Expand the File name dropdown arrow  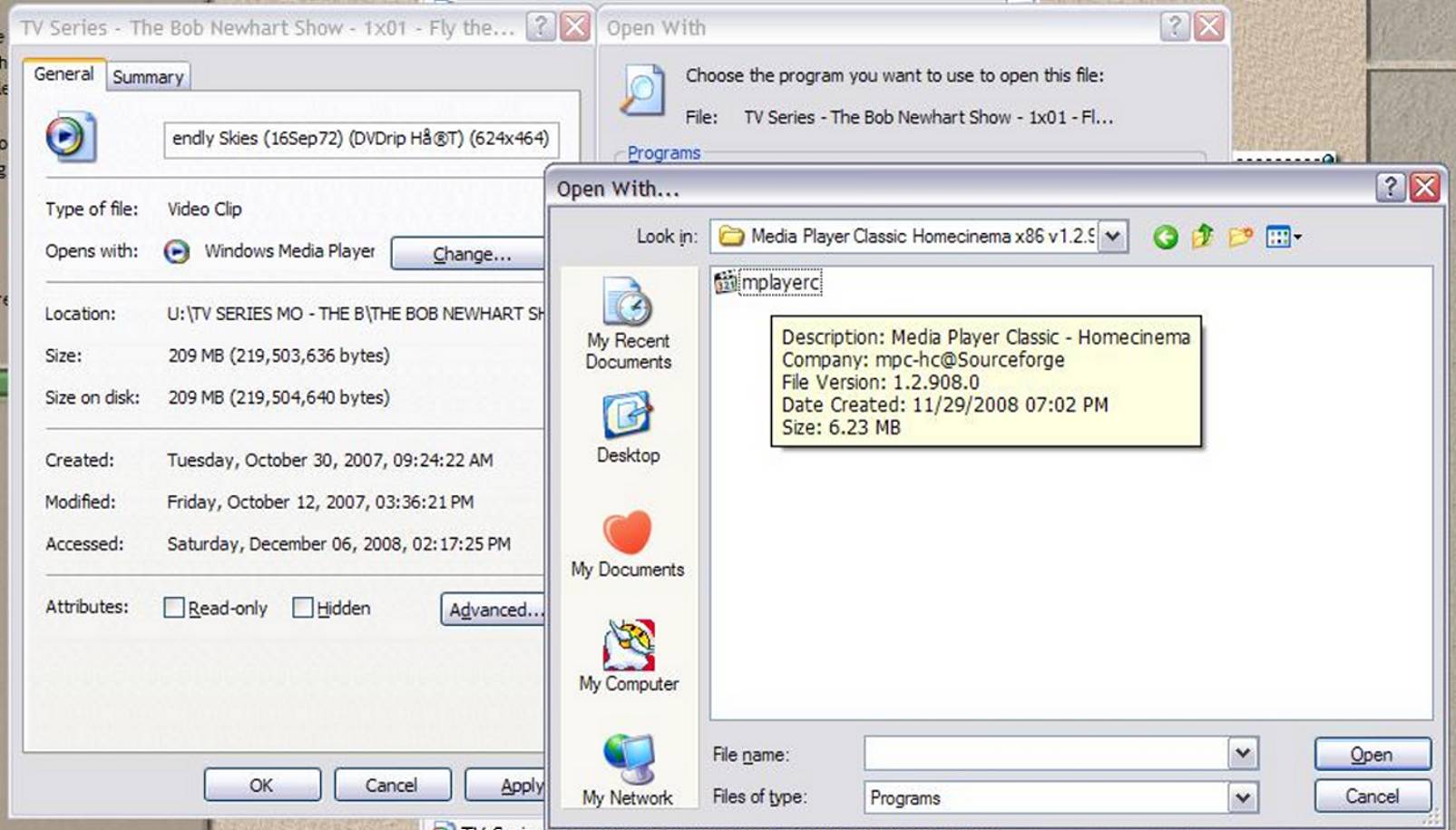point(1243,753)
